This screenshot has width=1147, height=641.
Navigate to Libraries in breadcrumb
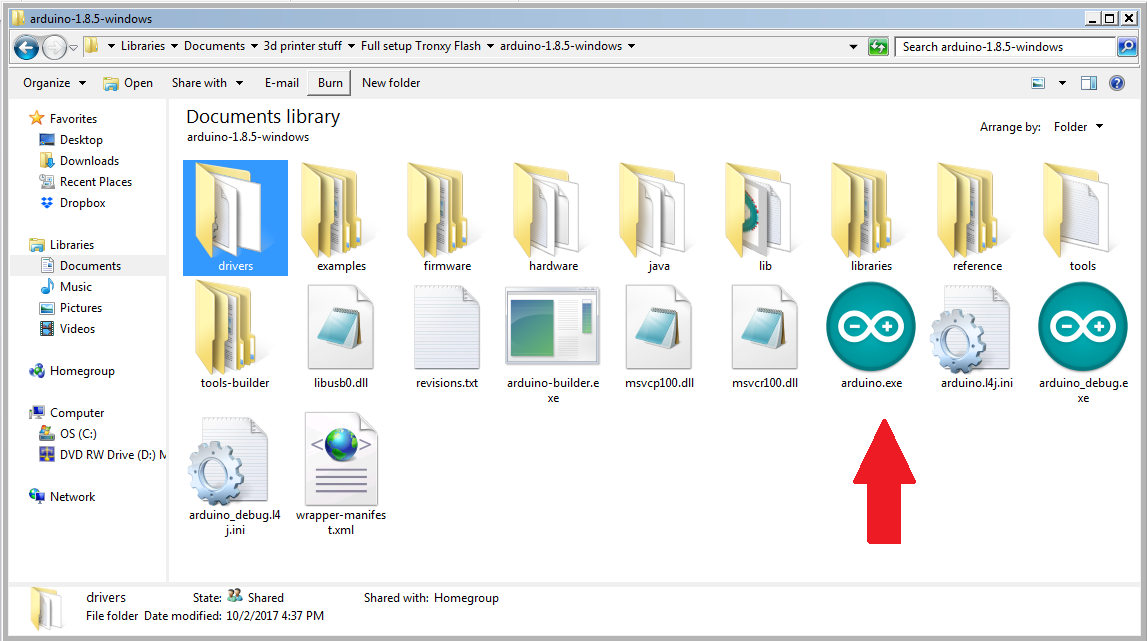coord(143,45)
